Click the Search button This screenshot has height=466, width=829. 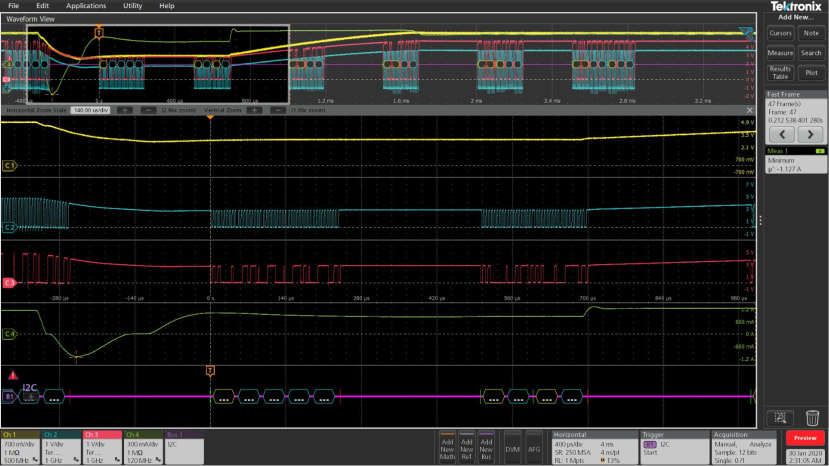[x=811, y=53]
